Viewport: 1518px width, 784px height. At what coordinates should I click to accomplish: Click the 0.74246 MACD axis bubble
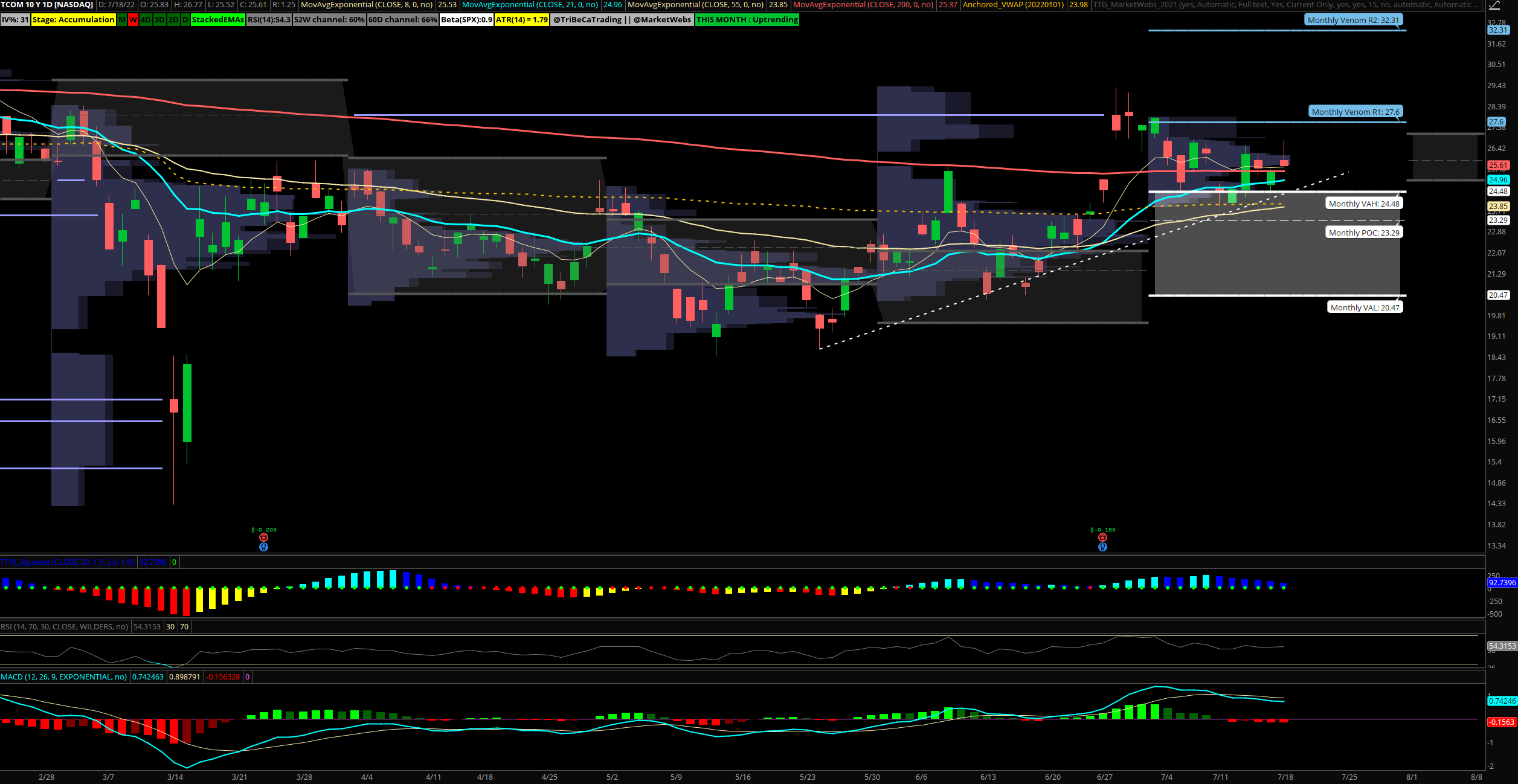[x=1502, y=701]
